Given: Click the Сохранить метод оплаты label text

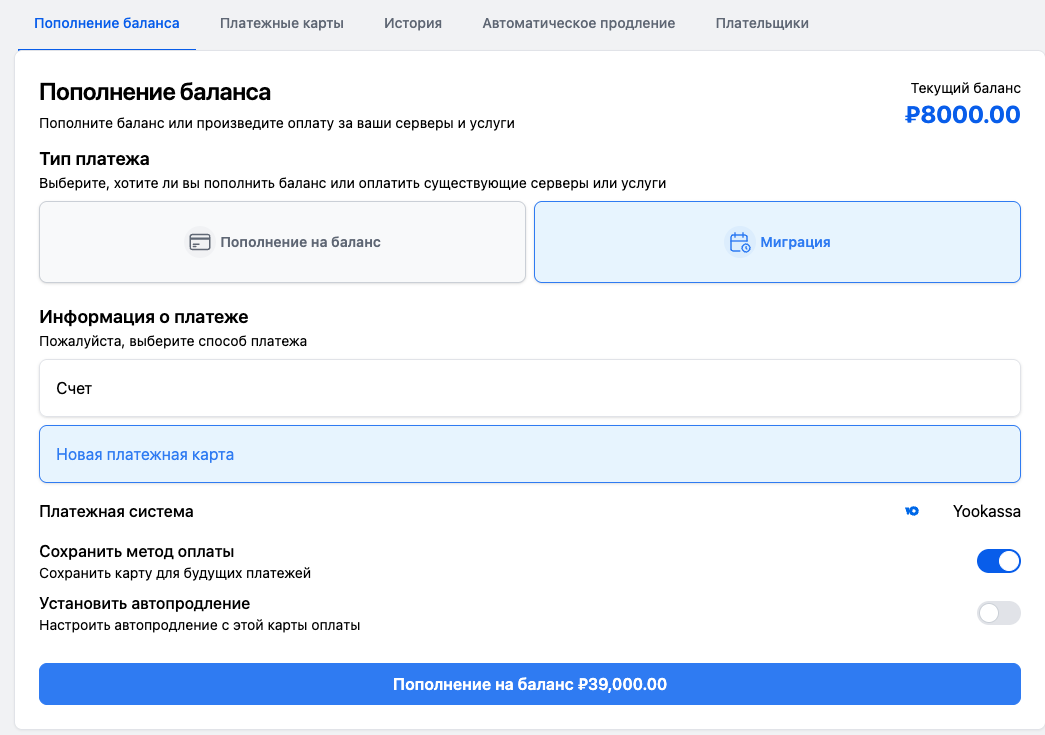Looking at the screenshot, I should point(136,551).
